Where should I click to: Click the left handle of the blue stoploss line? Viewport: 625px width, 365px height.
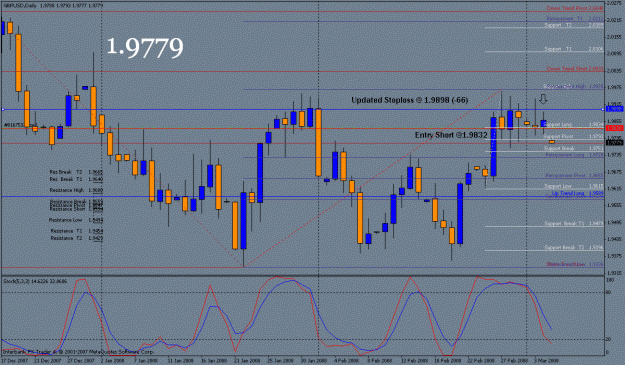(2, 109)
